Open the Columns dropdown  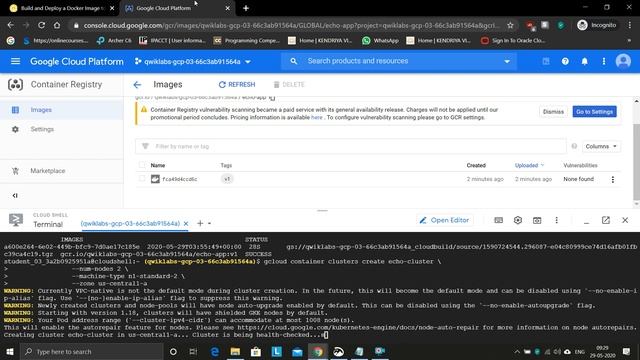[x=601, y=146]
